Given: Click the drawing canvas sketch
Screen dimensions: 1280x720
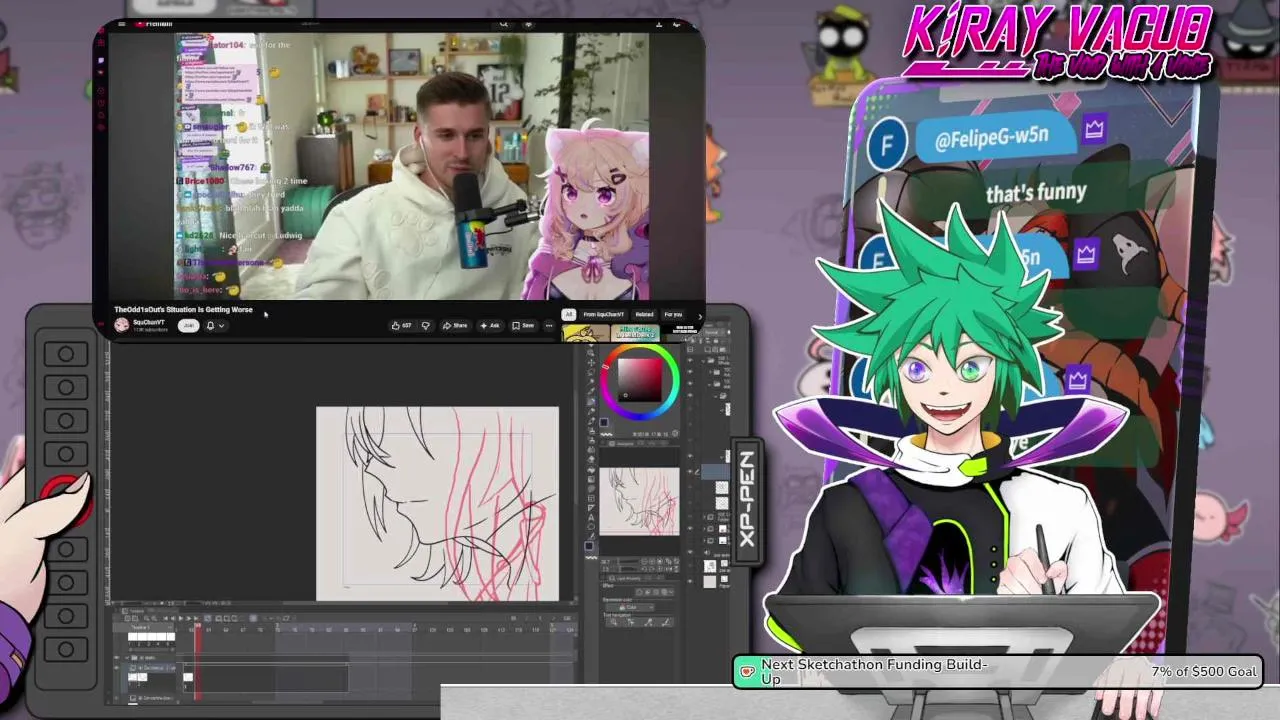Looking at the screenshot, I should pyautogui.click(x=437, y=504).
